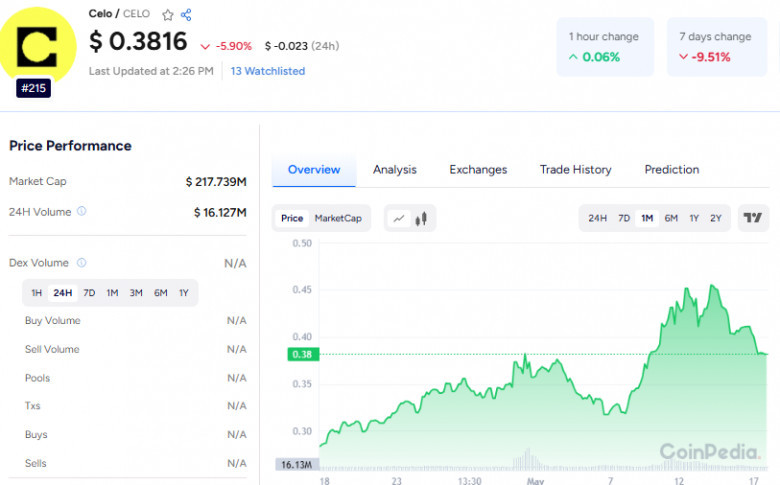
Task: Select 1H Dex volume period
Action: click(36, 293)
